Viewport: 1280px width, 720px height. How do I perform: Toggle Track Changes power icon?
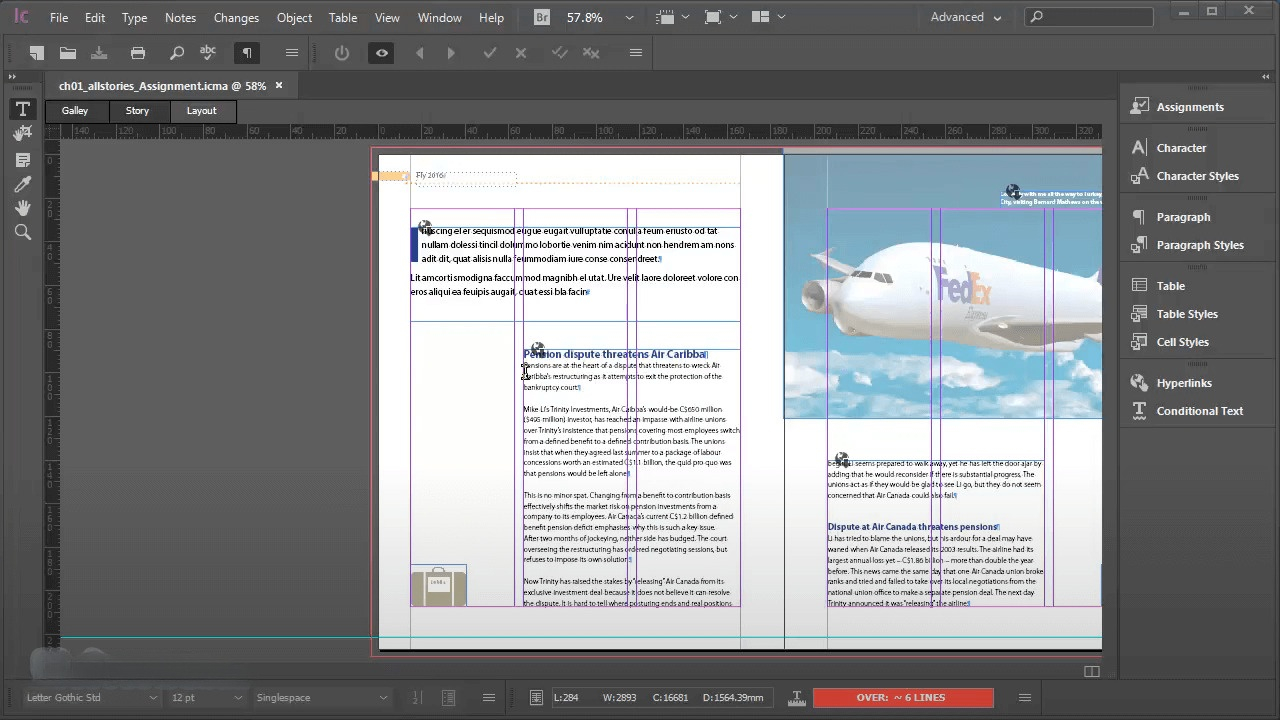point(342,53)
